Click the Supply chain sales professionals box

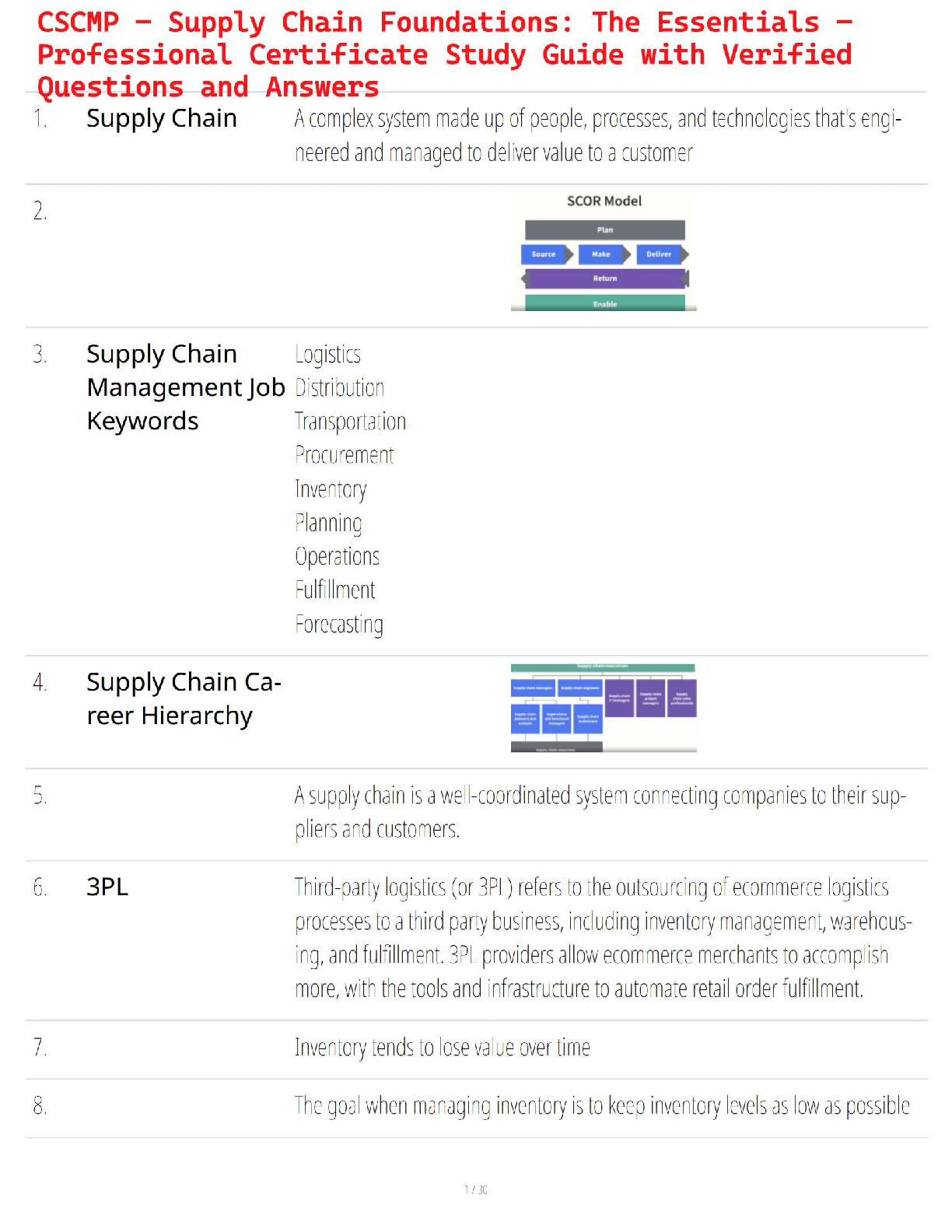[682, 698]
